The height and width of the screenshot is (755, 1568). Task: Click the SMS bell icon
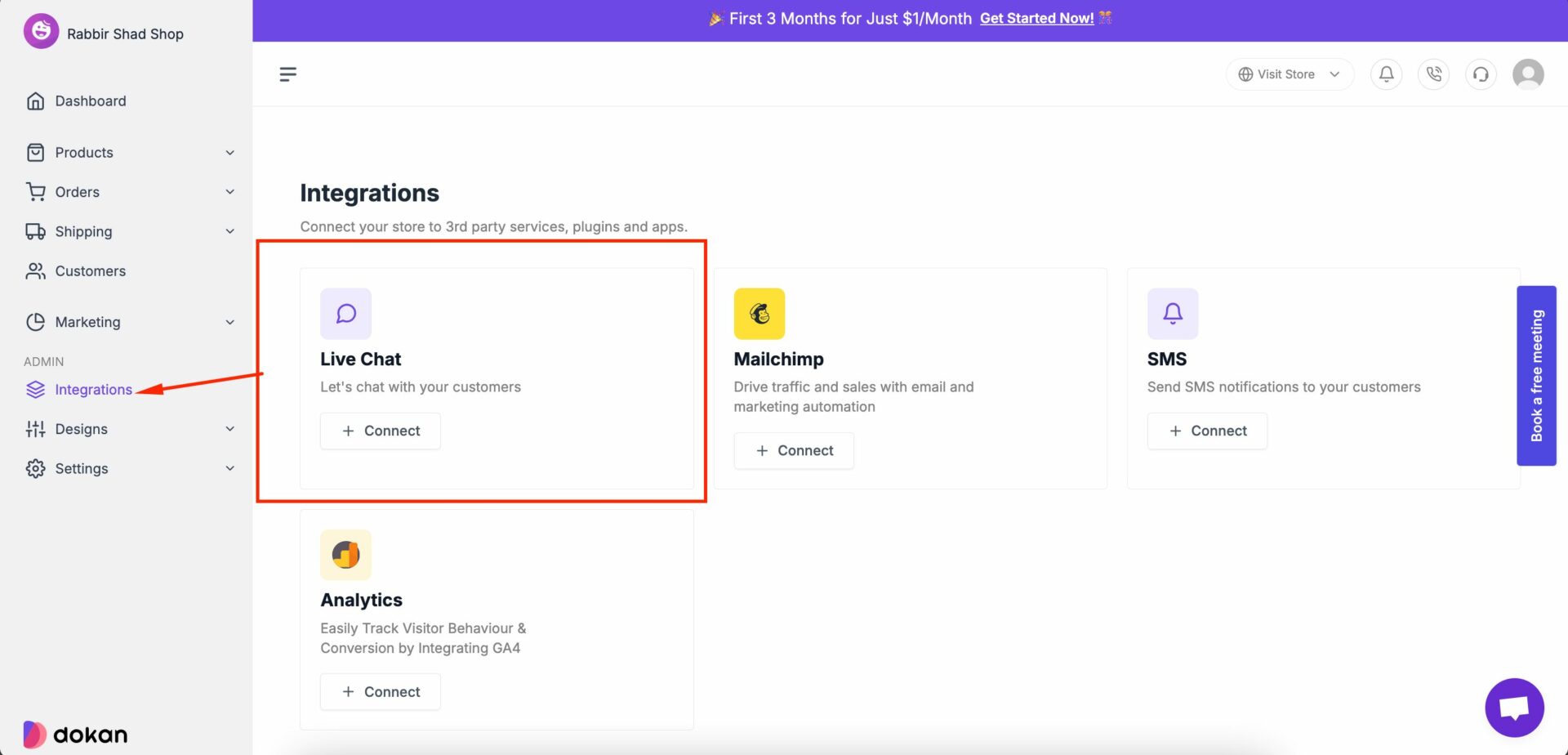tap(1172, 314)
